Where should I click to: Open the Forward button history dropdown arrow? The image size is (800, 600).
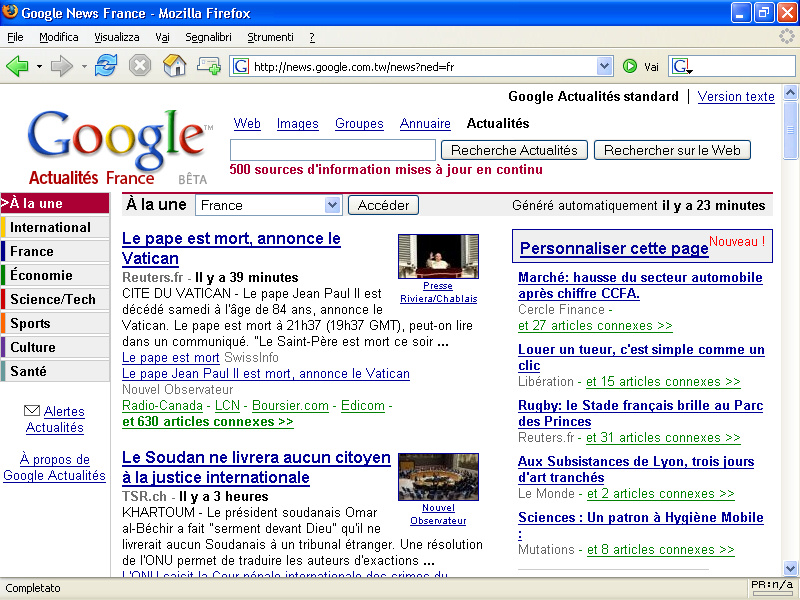pos(84,66)
